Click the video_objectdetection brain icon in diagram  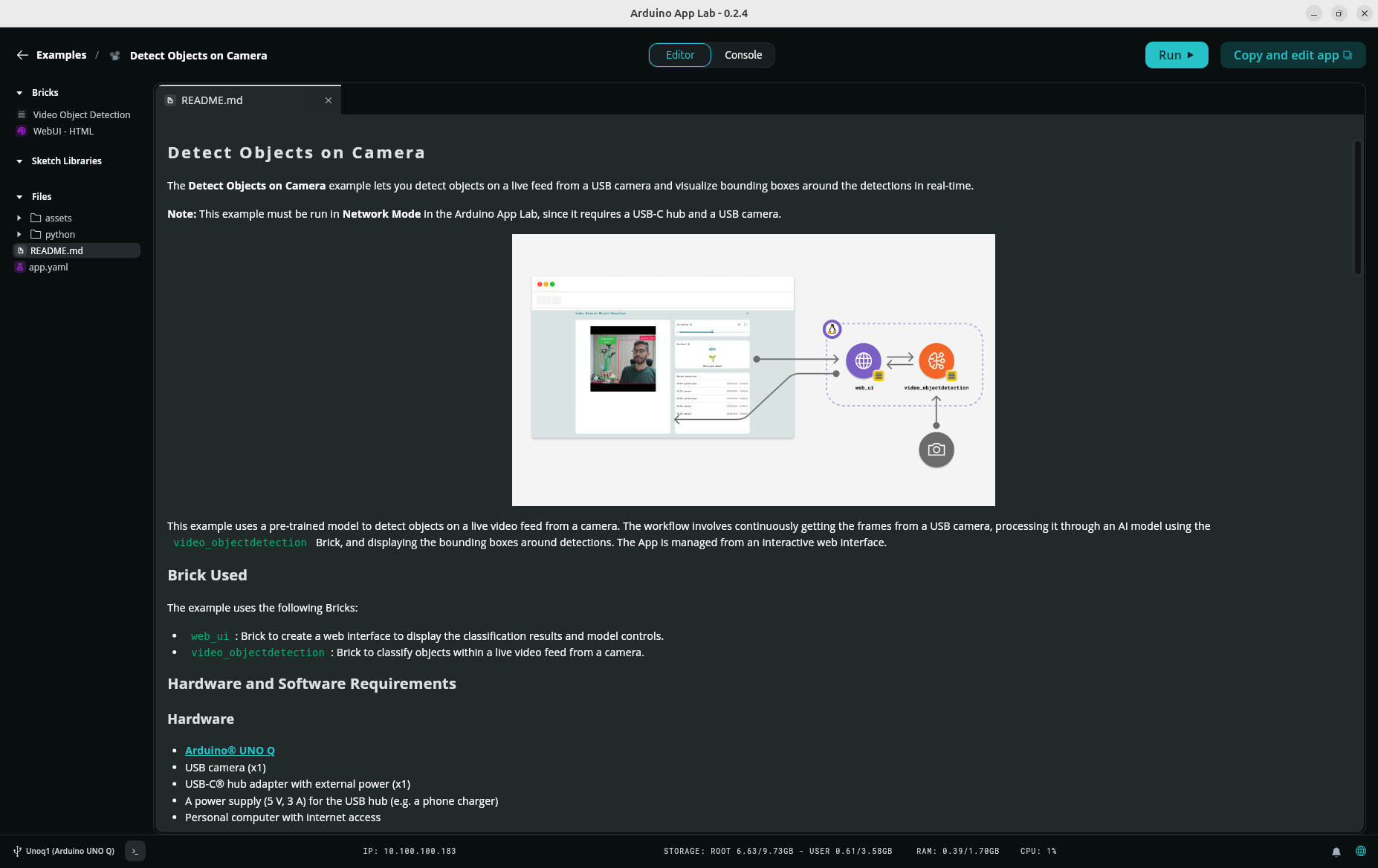(x=937, y=361)
